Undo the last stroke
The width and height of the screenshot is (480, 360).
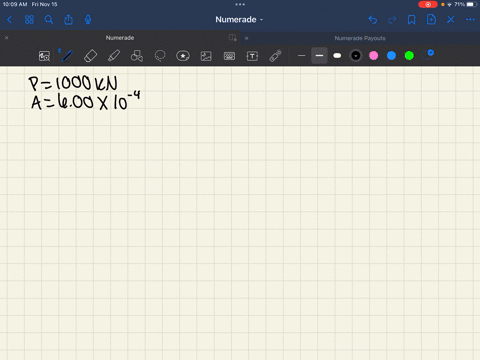pyautogui.click(x=373, y=20)
